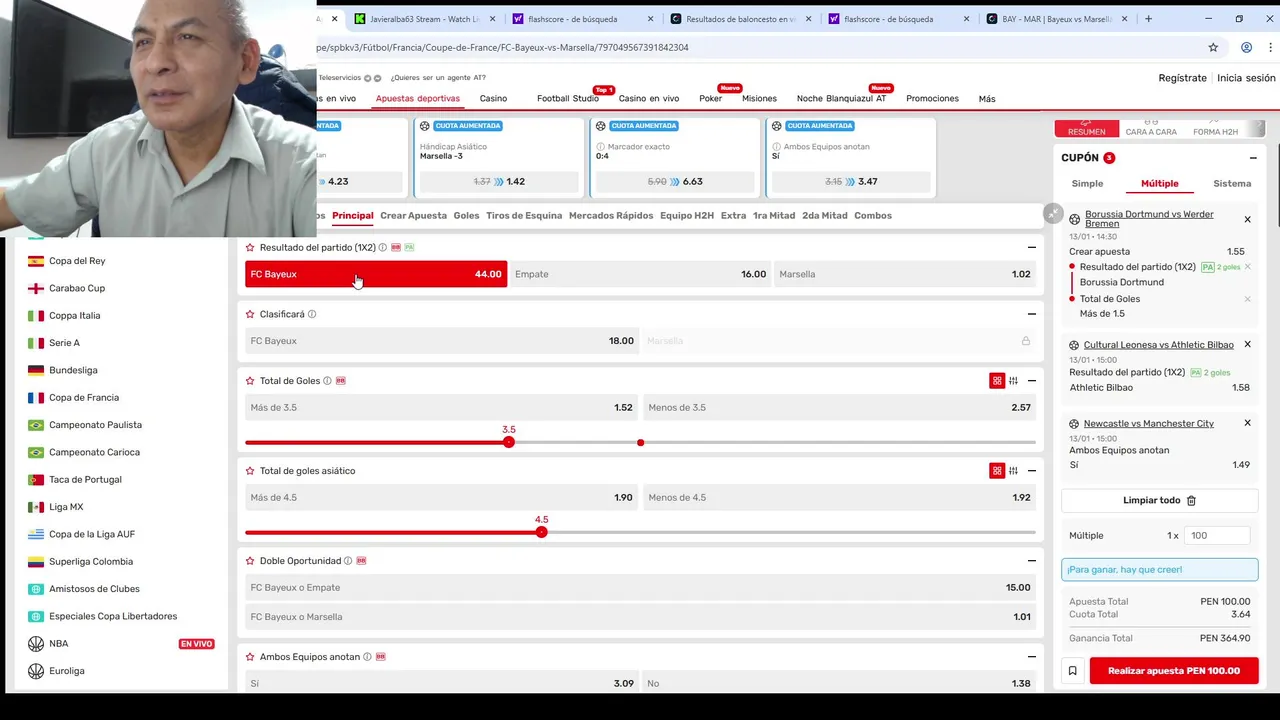Favorite the Resultado del partido (1X2) market
The image size is (1280, 720).
coord(250,247)
